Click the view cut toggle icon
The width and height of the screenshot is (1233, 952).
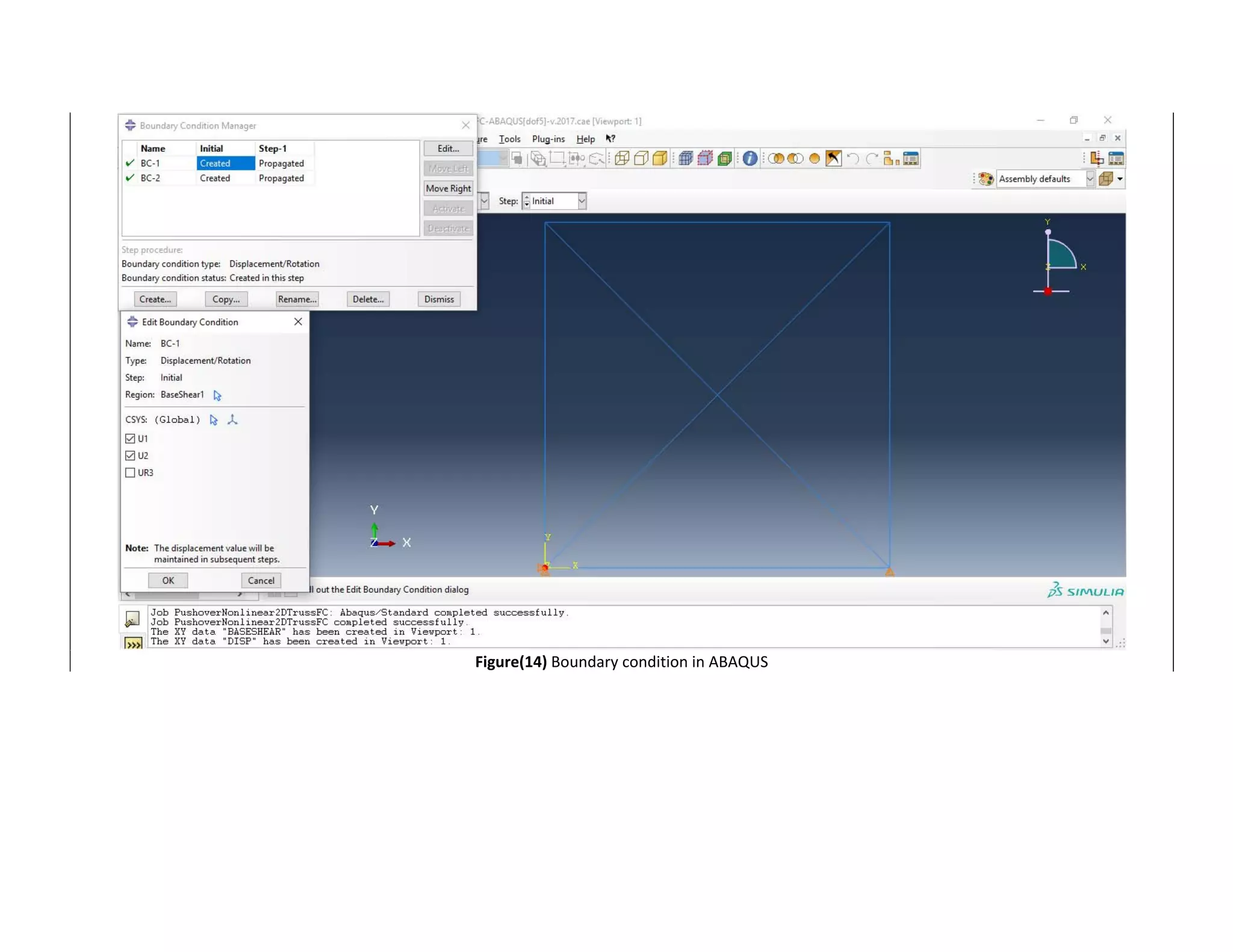(x=1096, y=159)
